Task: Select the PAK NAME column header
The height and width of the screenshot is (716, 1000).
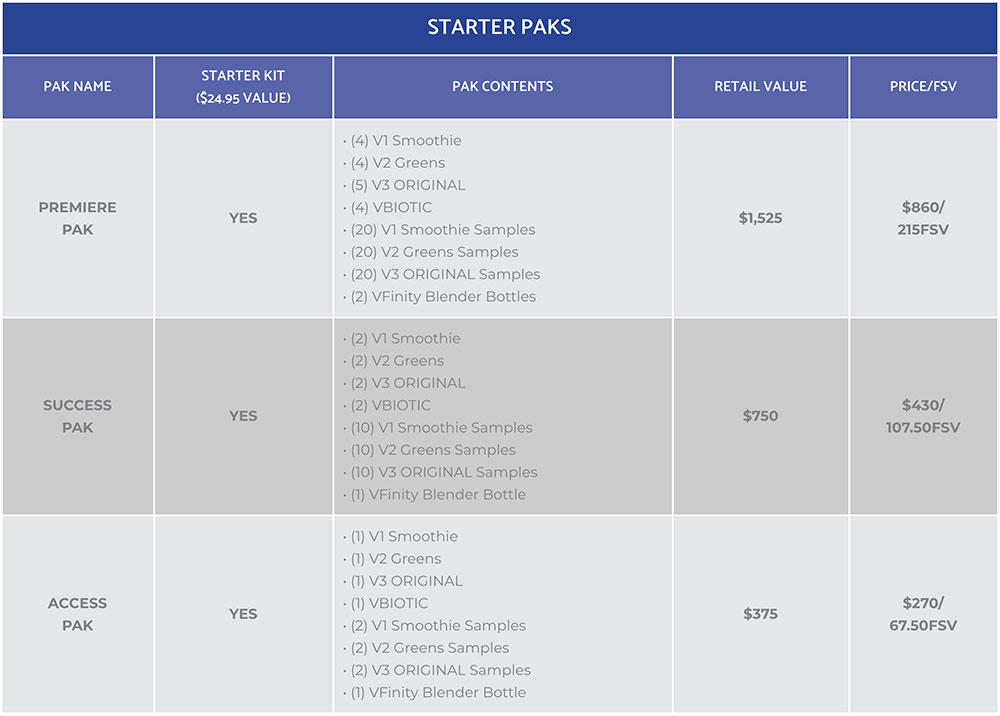Action: pyautogui.click(x=78, y=87)
